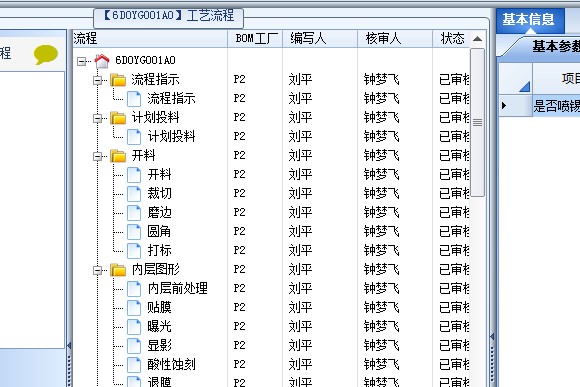Click the document icon next to 圆角
This screenshot has width=580, height=387.
(134, 232)
